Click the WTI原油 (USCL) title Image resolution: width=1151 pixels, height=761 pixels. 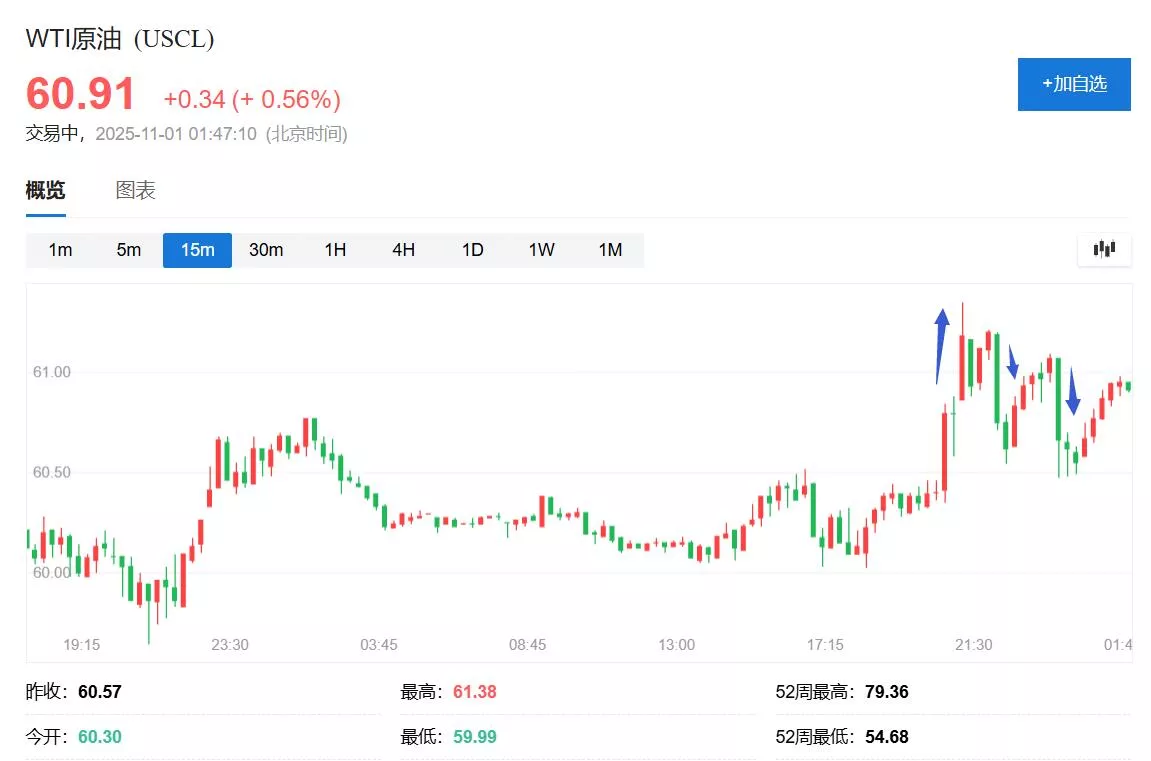click(x=120, y=39)
